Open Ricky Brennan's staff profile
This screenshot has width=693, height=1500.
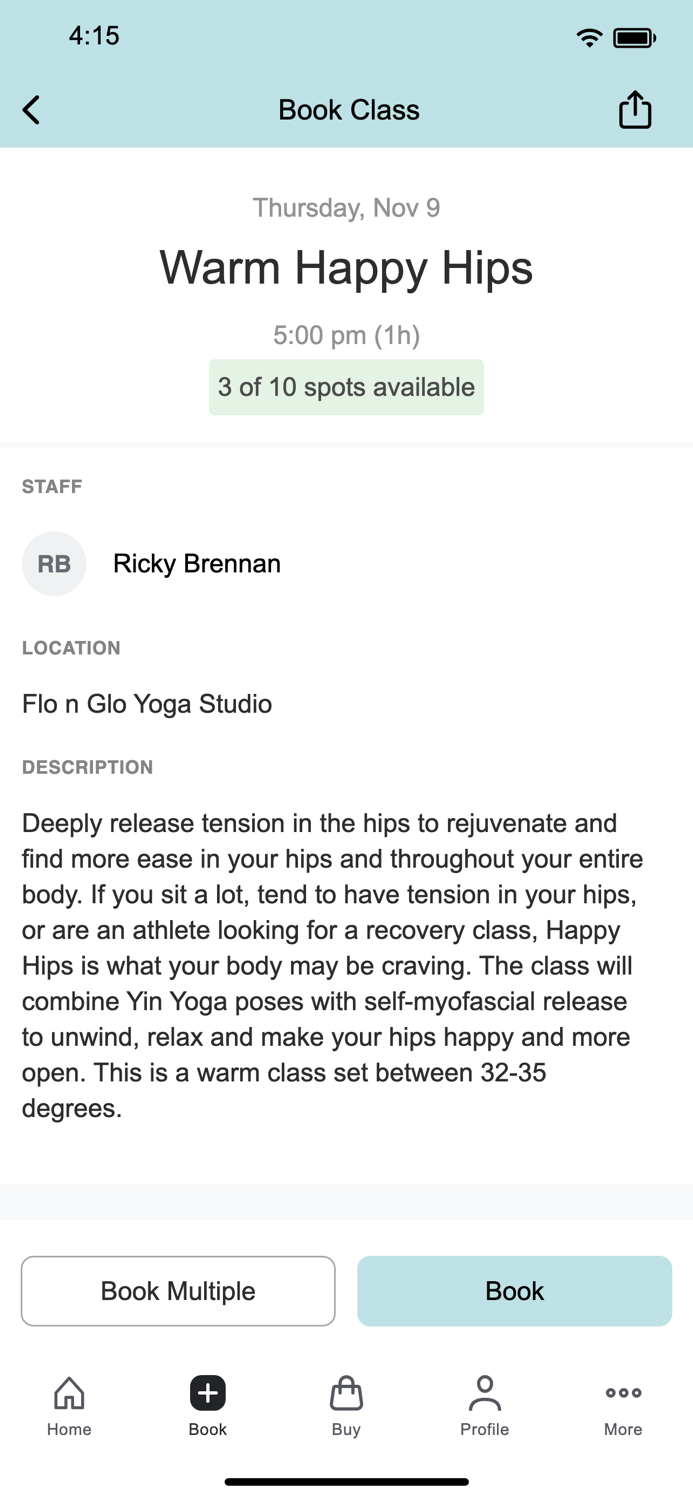click(x=196, y=563)
